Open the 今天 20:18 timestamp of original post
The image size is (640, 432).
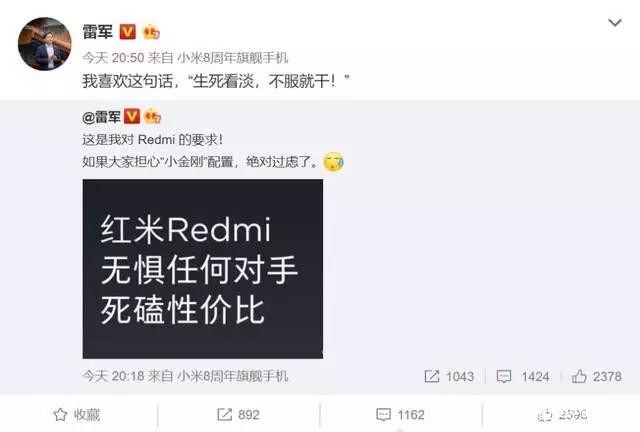(113, 376)
